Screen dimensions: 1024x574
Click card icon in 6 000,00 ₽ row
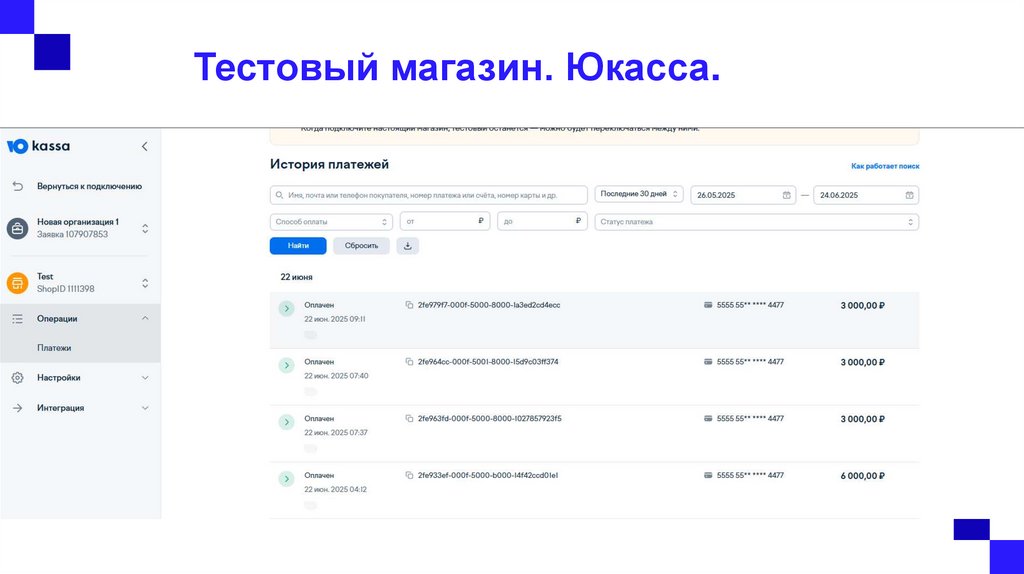click(708, 475)
